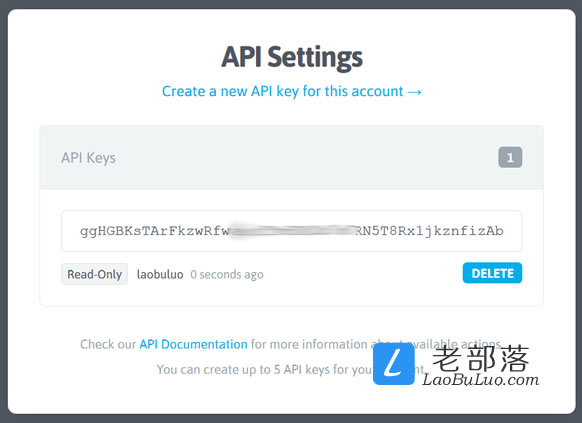
Task: Click the Read-Only permission tag
Action: pyautogui.click(x=94, y=274)
